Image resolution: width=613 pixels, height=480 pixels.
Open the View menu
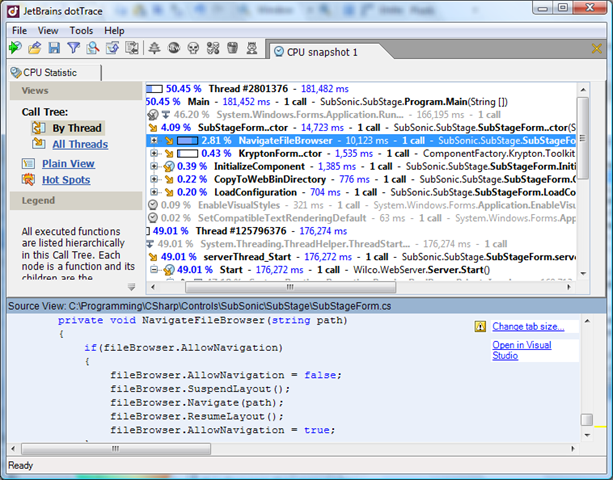[x=48, y=30]
